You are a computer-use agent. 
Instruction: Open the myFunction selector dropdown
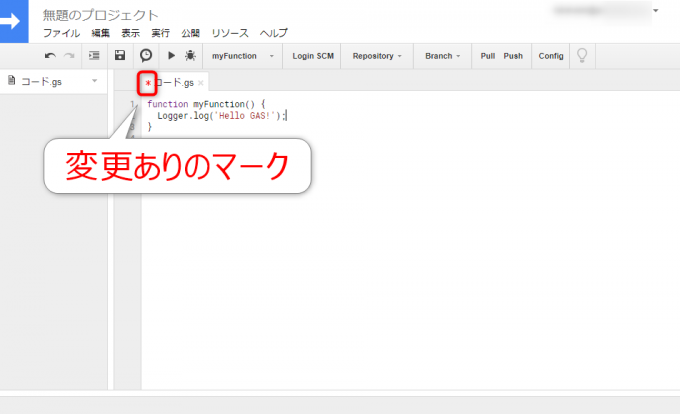click(242, 56)
